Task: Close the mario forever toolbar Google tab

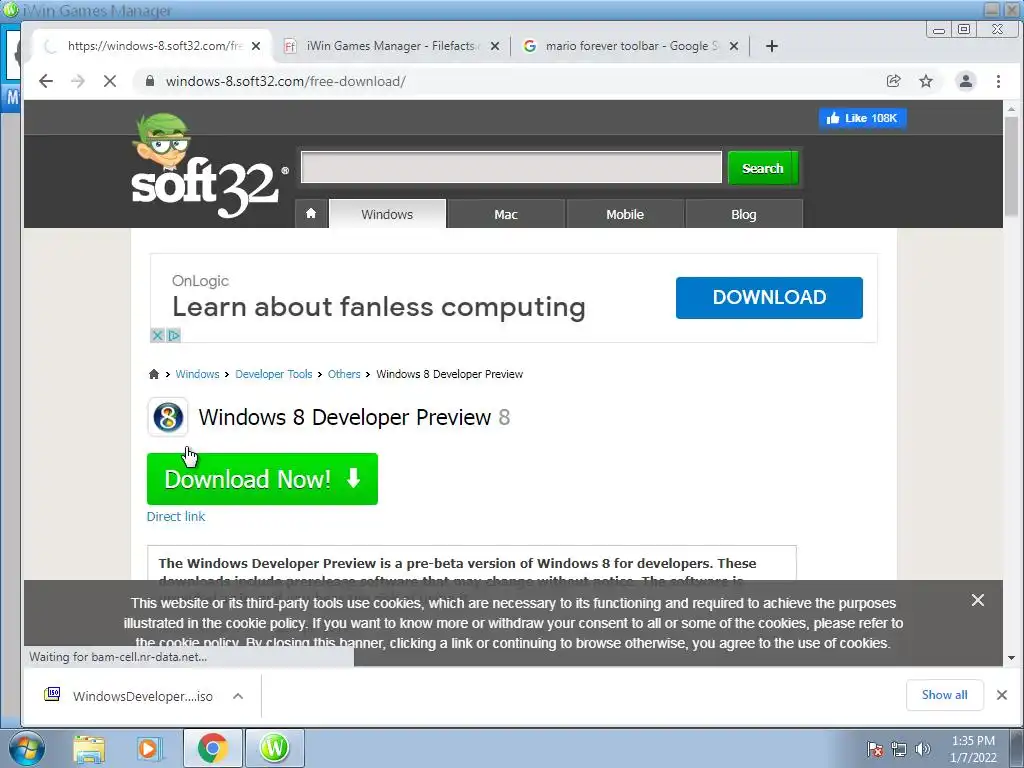Action: (734, 46)
